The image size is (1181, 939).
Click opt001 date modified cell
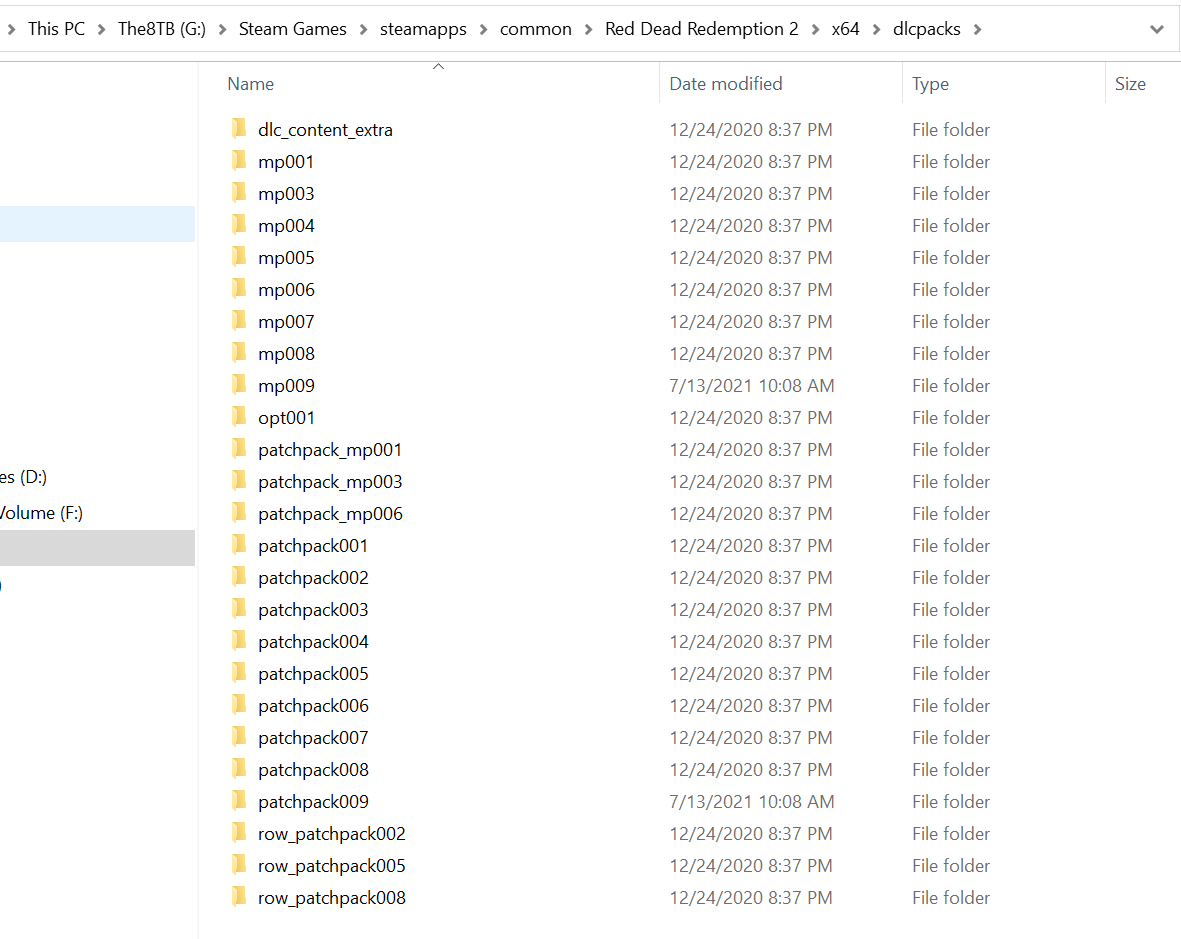pos(751,417)
